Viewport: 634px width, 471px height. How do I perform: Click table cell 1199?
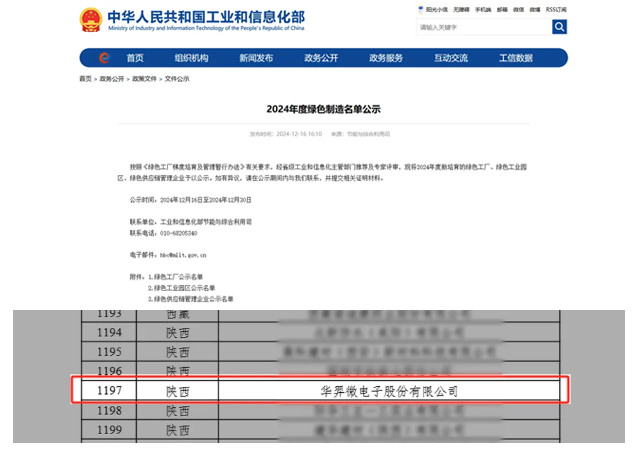109,430
